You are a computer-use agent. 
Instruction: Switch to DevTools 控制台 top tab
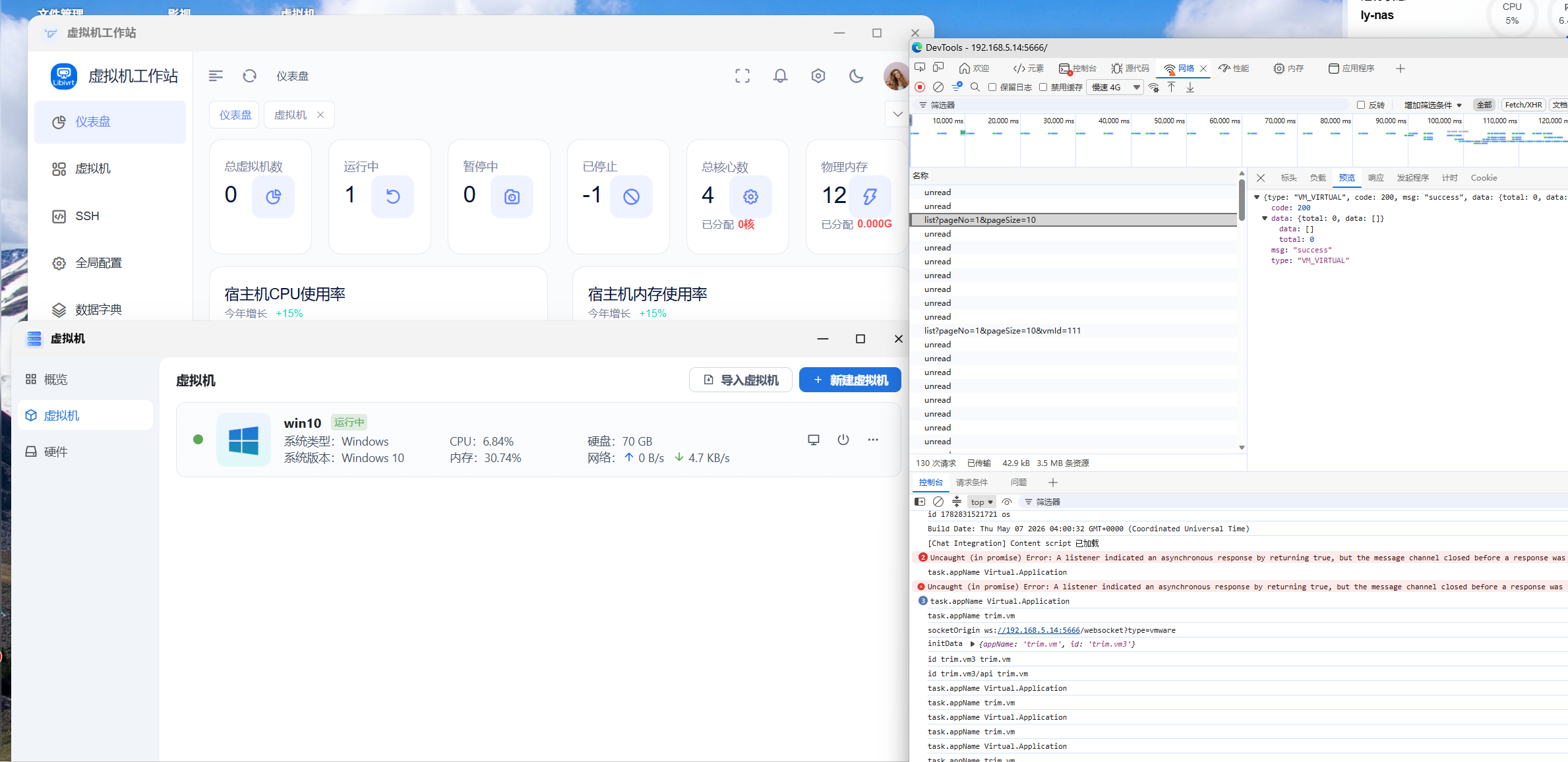(x=1077, y=69)
